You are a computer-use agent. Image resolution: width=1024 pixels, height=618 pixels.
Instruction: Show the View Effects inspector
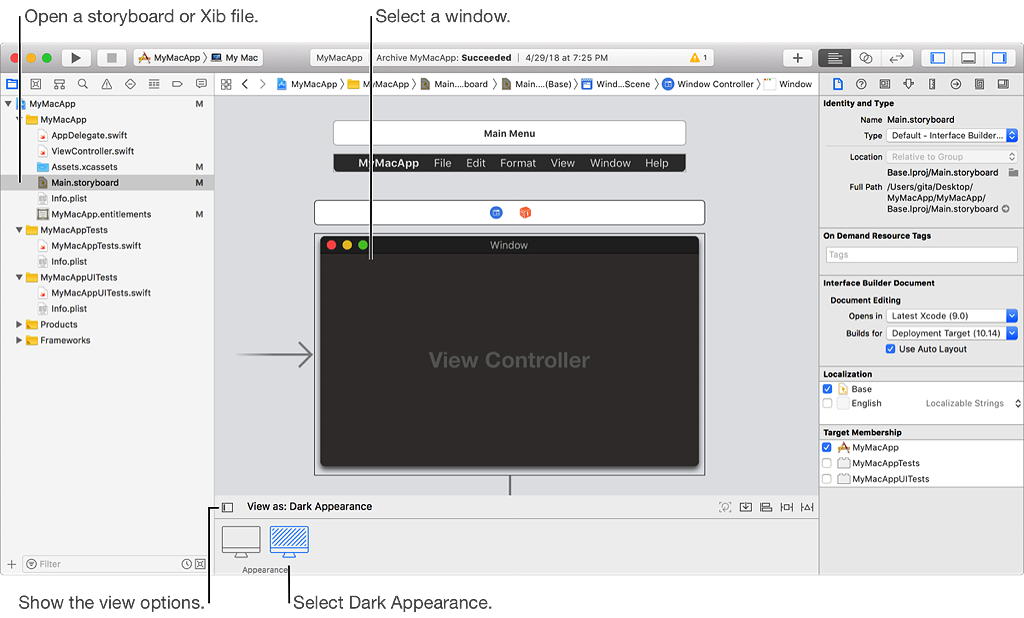(x=1003, y=84)
